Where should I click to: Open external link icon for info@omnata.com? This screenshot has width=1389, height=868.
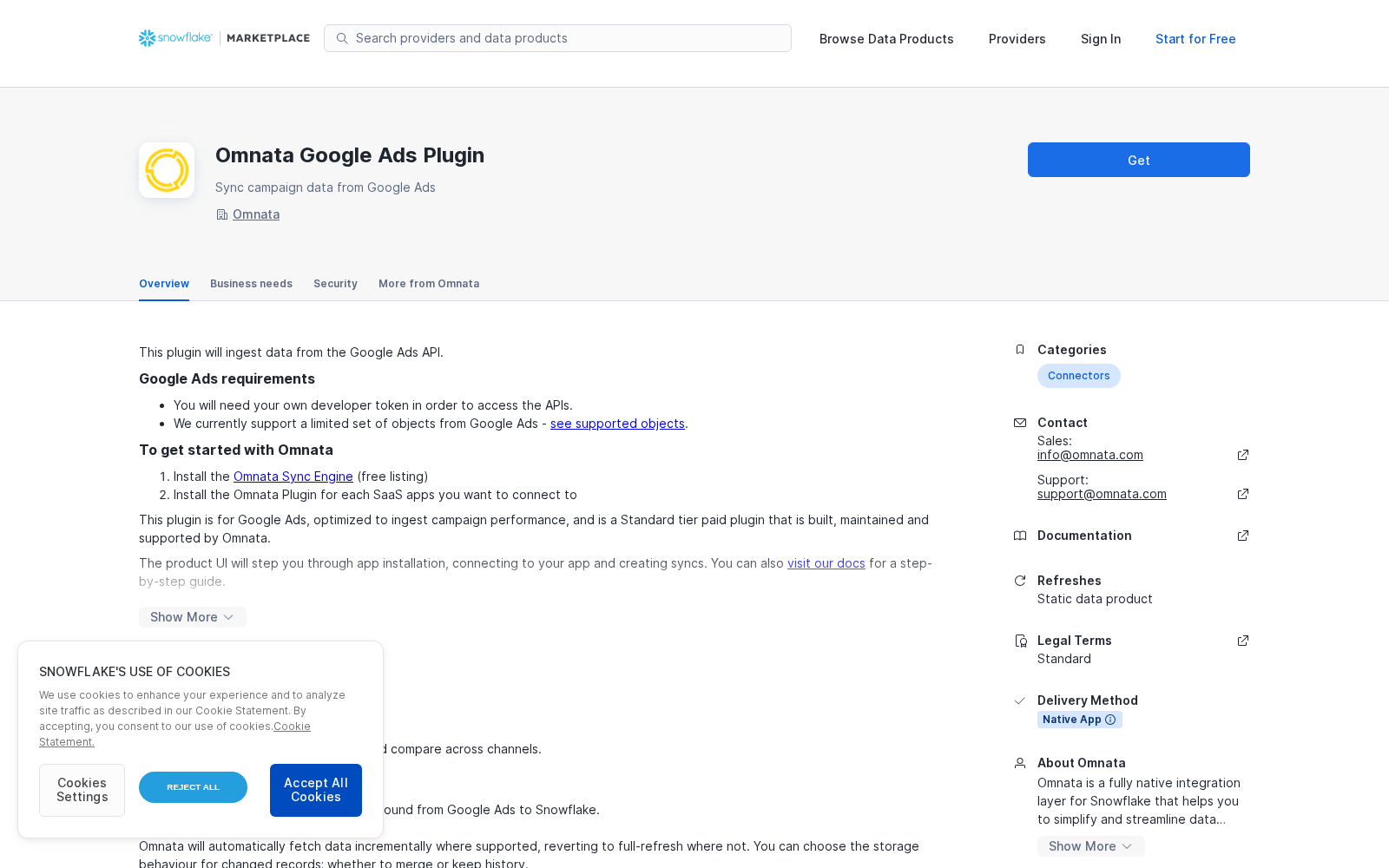[1243, 455]
